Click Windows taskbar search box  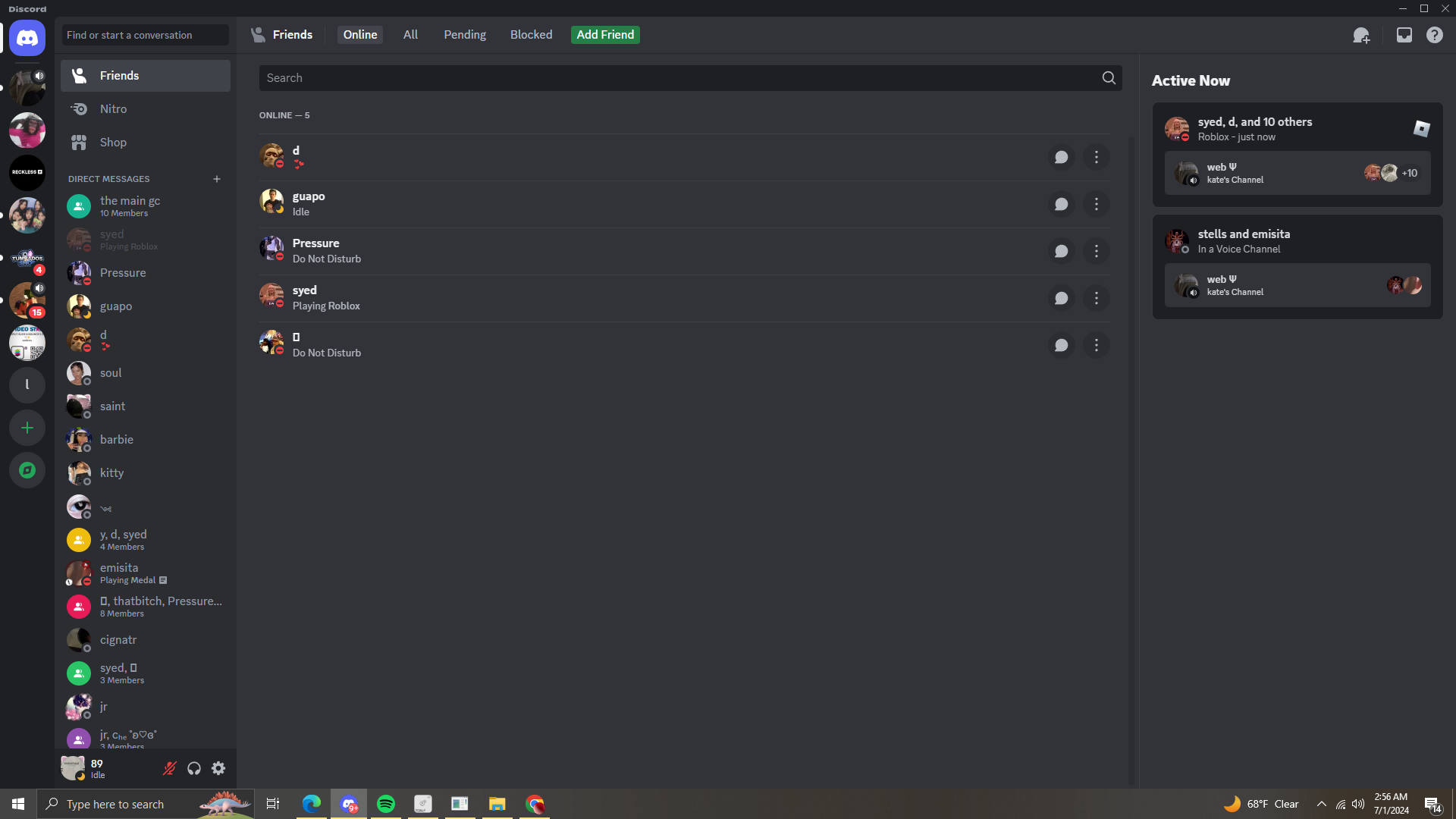[146, 804]
